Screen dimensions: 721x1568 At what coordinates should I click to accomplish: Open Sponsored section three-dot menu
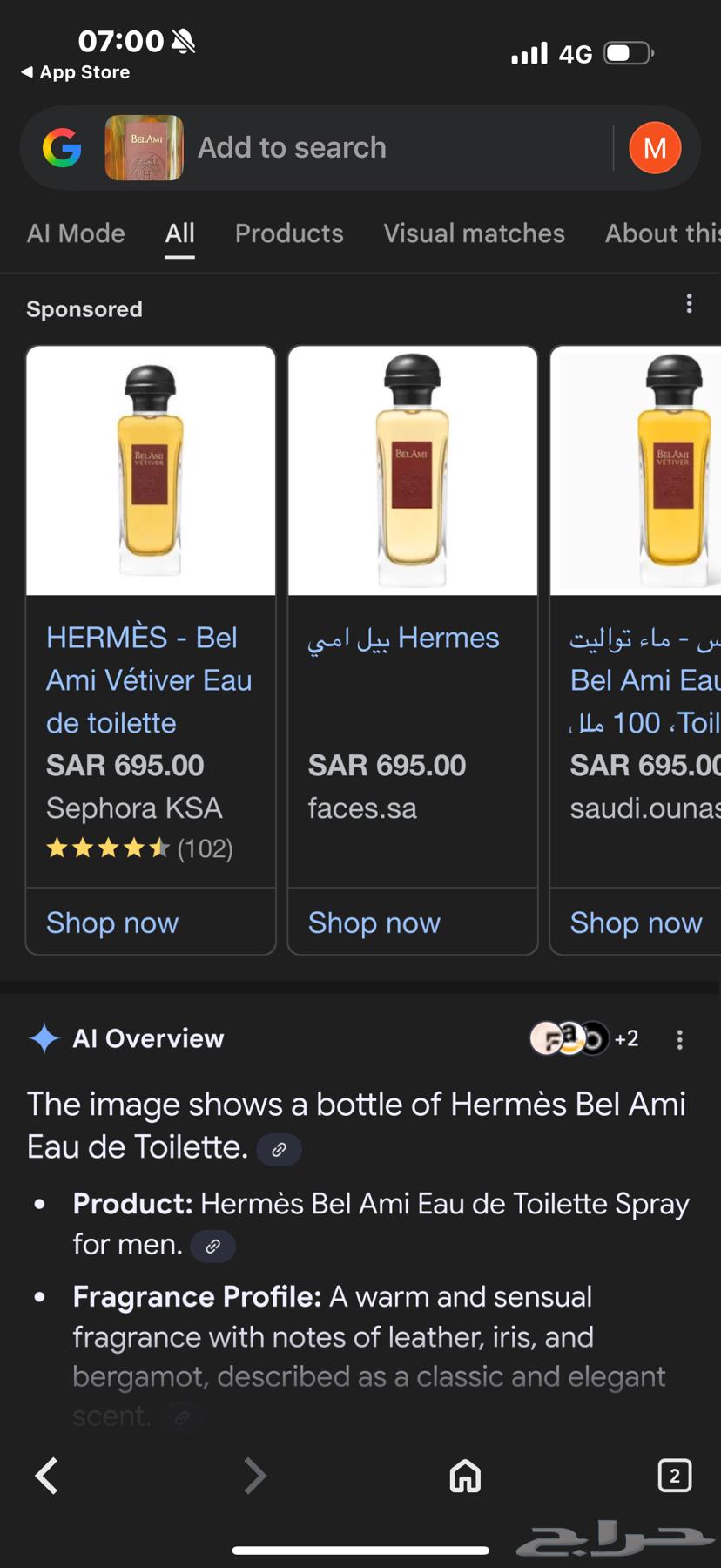689,303
